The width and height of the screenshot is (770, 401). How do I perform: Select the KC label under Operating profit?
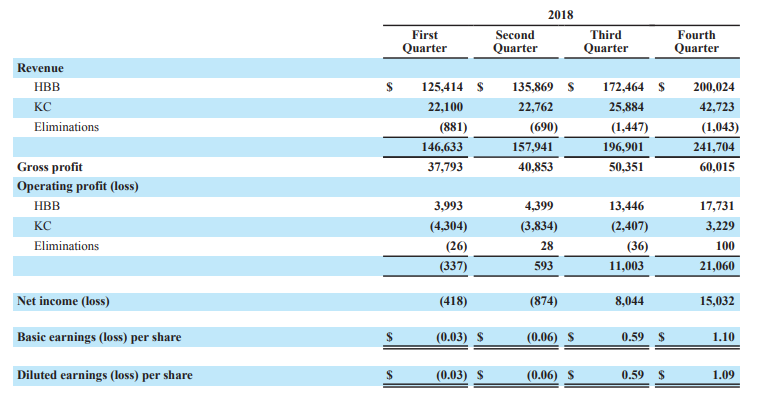pos(42,226)
